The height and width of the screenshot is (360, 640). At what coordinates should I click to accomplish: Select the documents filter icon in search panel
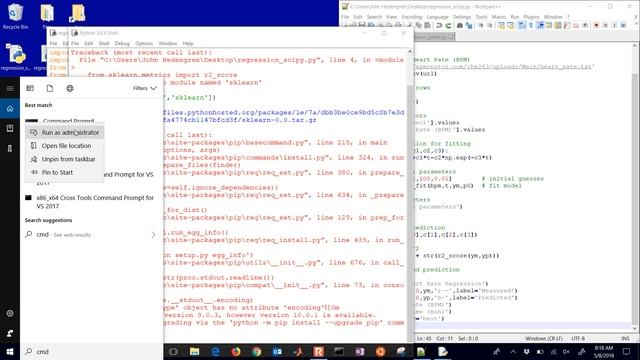point(50,88)
